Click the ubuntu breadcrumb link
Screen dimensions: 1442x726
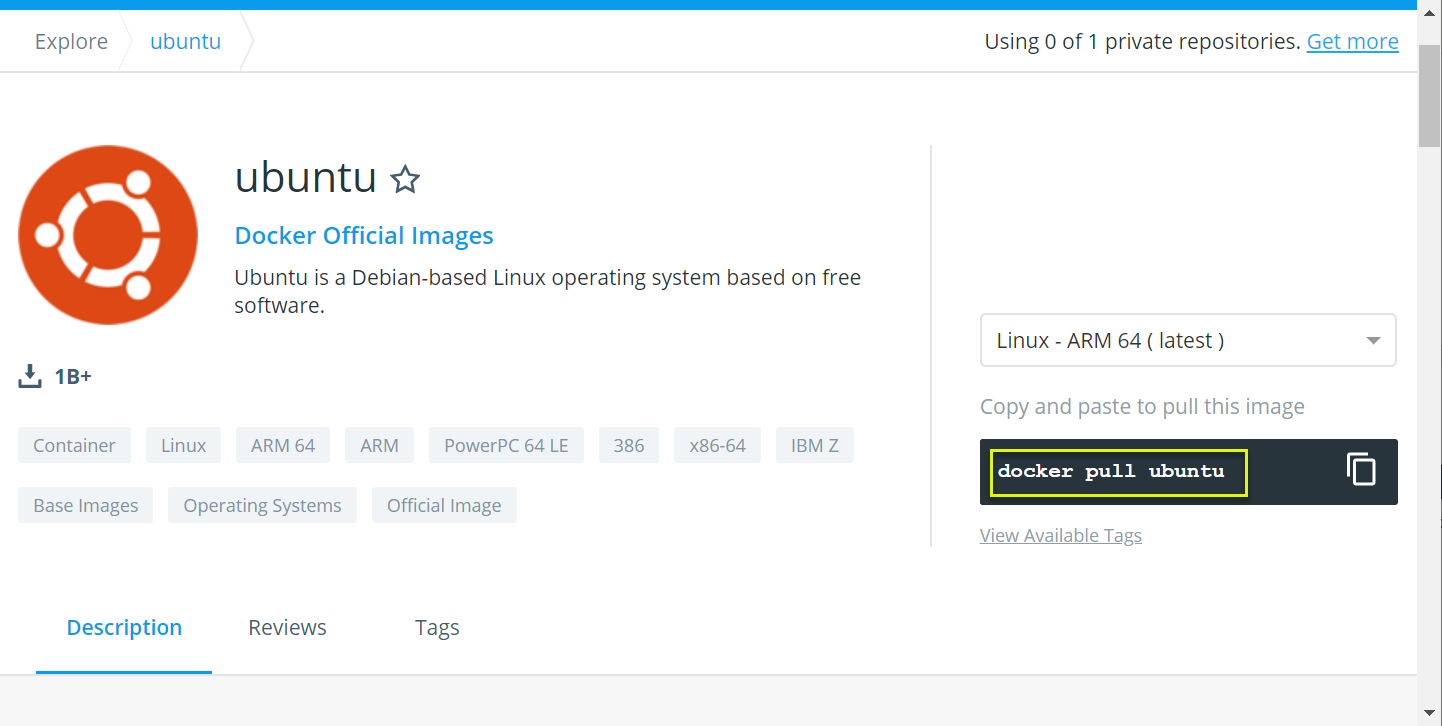click(x=185, y=42)
